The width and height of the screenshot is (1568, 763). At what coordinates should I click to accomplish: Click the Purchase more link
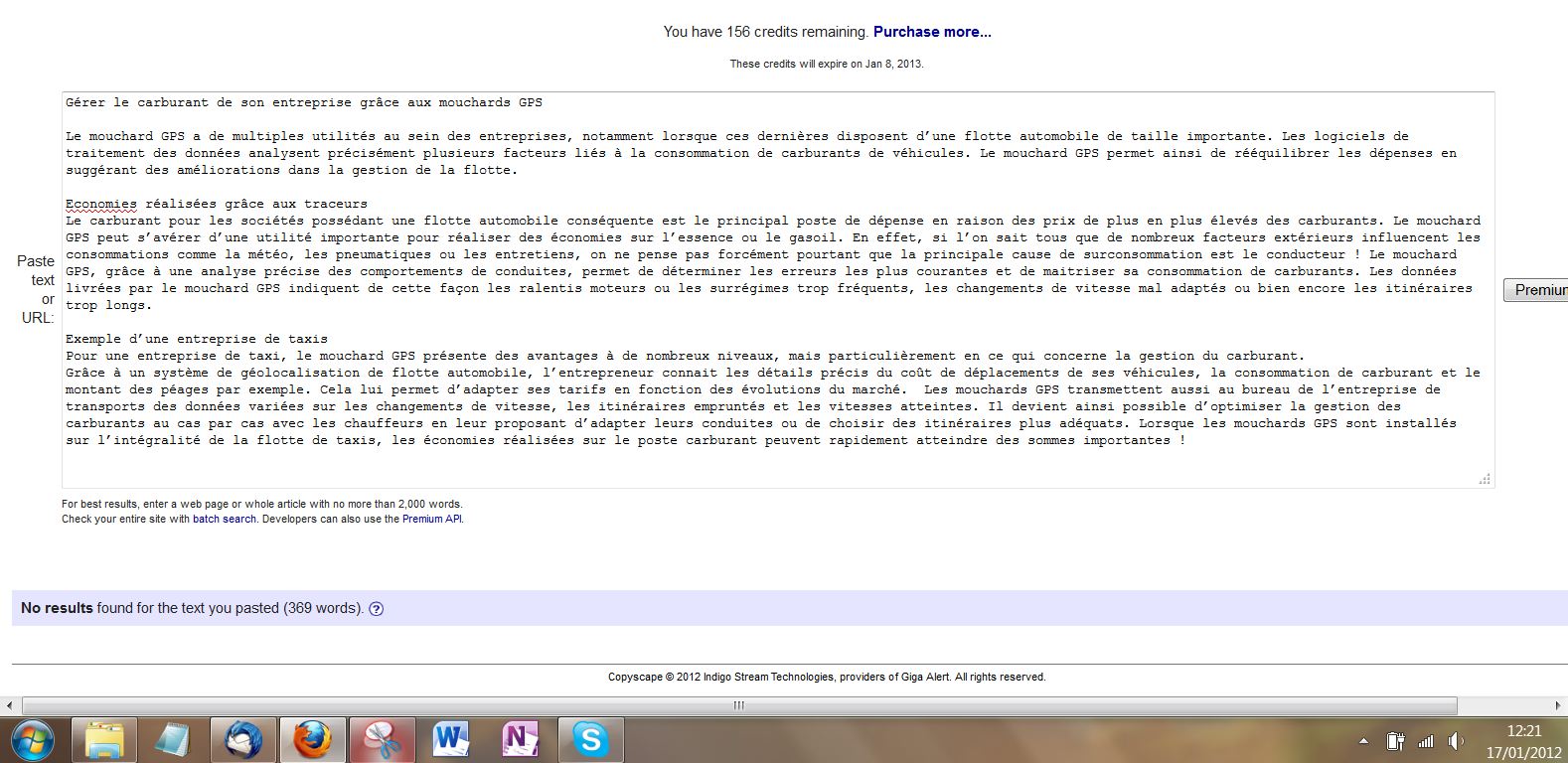[932, 32]
